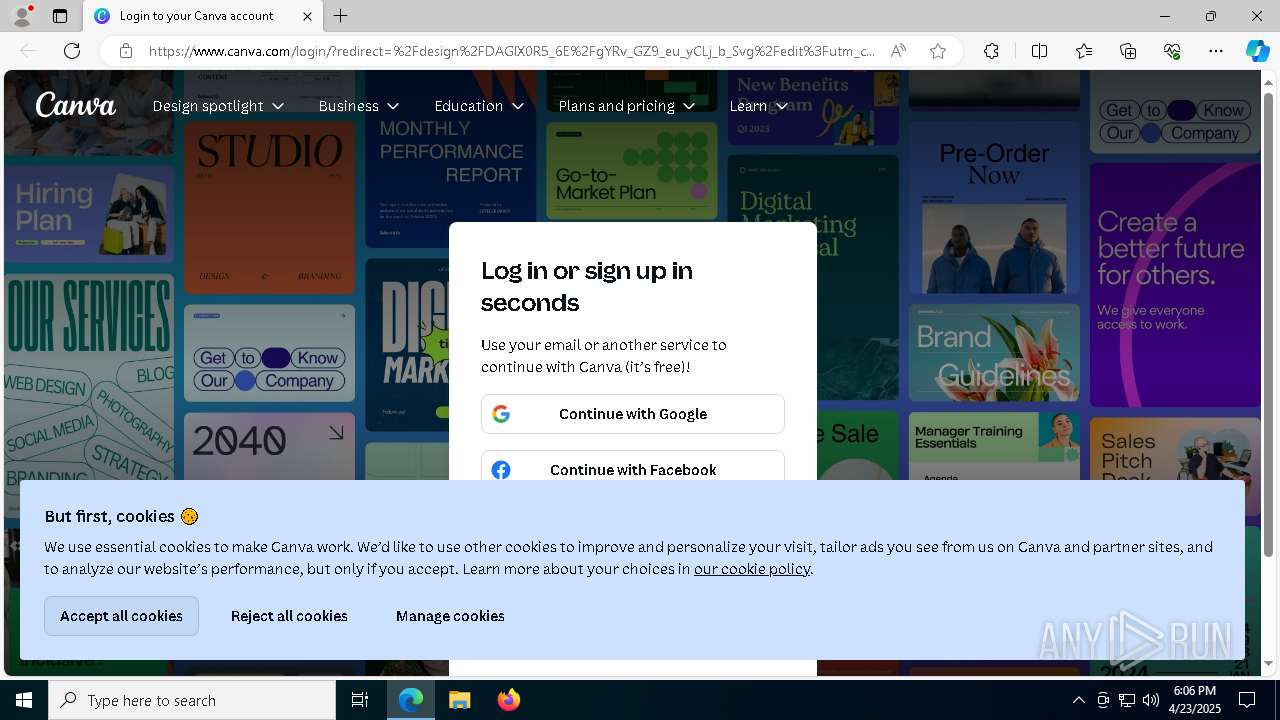Viewport: 1280px width, 720px height.
Task: Open the Windows Start menu
Action: (24, 700)
